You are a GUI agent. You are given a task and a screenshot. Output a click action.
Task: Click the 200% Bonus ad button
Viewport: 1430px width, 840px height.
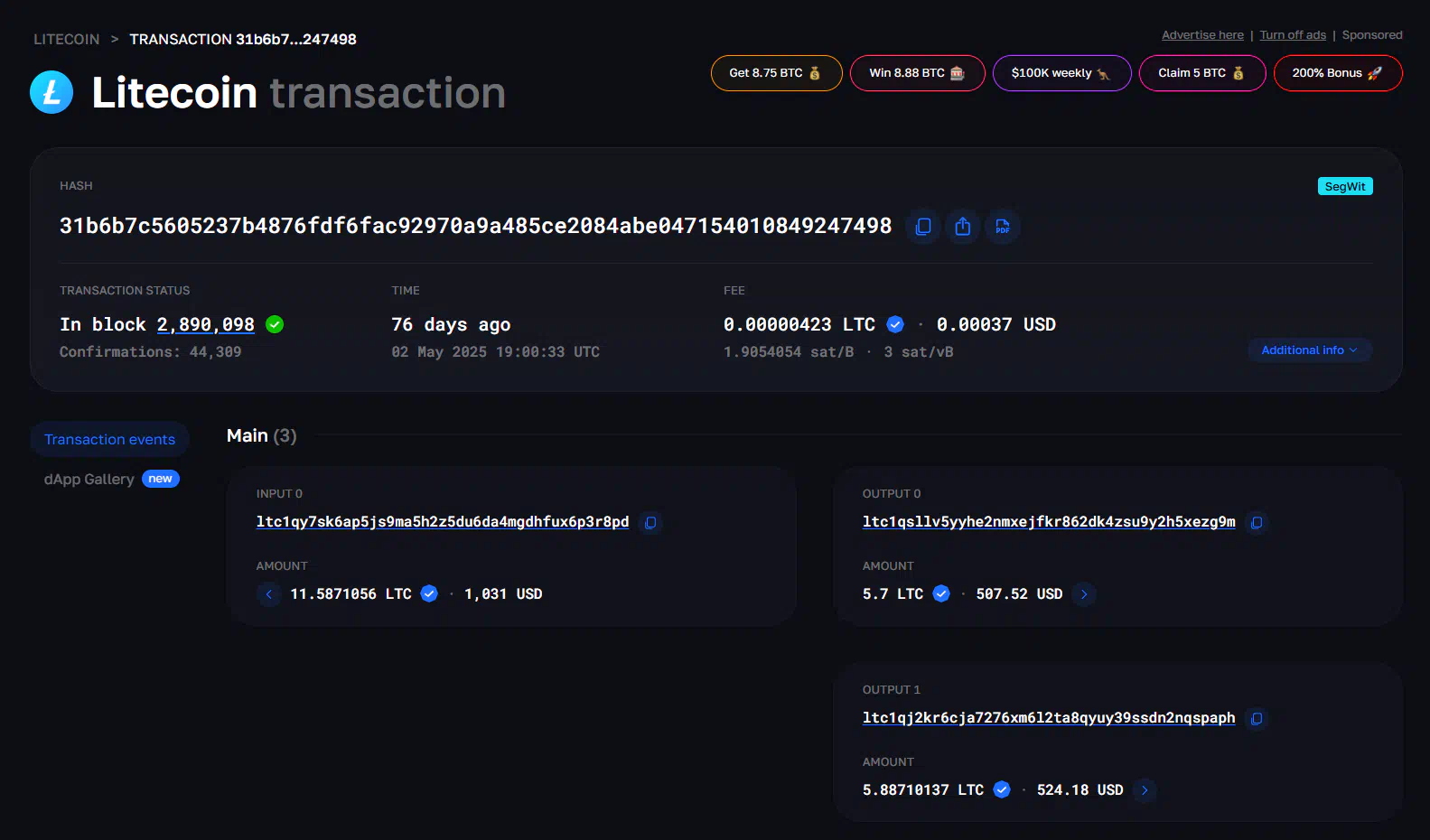pos(1337,73)
